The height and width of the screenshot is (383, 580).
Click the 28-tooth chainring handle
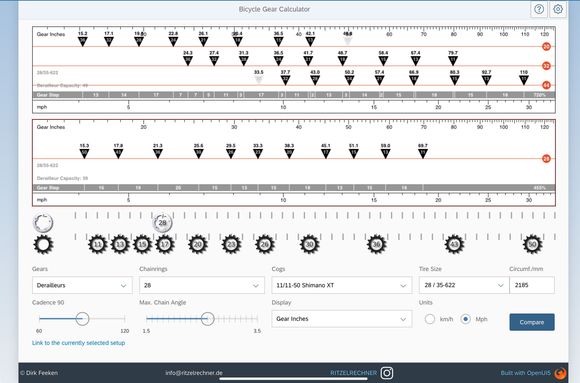pyautogui.click(x=162, y=223)
